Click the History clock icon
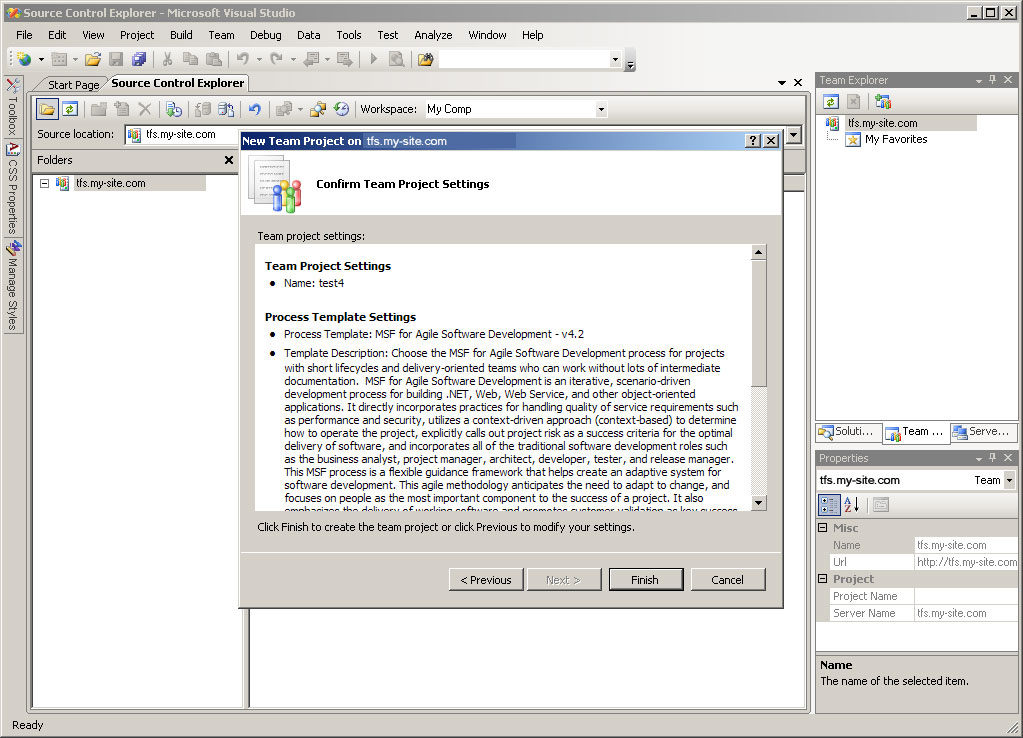The width and height of the screenshot is (1023, 738). [341, 109]
